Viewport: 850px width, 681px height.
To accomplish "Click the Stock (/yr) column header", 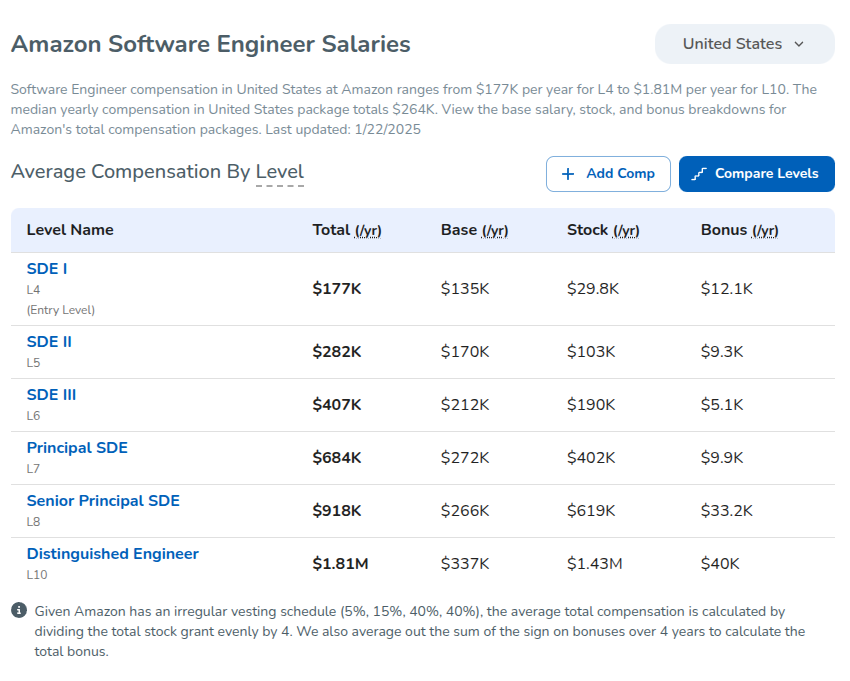I will [603, 230].
